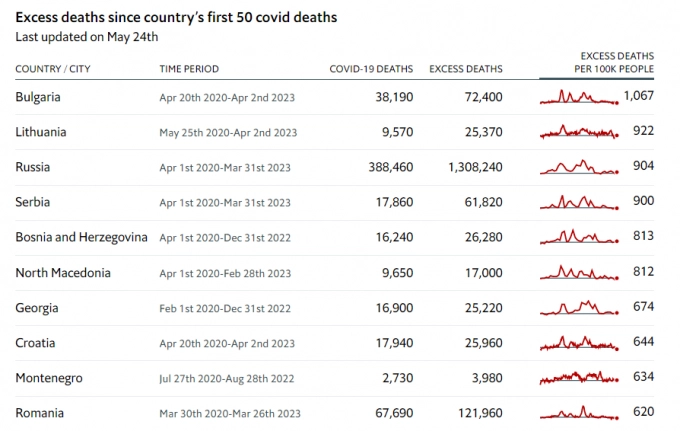Sort by Time Period column header
The width and height of the screenshot is (680, 431).
click(x=189, y=69)
